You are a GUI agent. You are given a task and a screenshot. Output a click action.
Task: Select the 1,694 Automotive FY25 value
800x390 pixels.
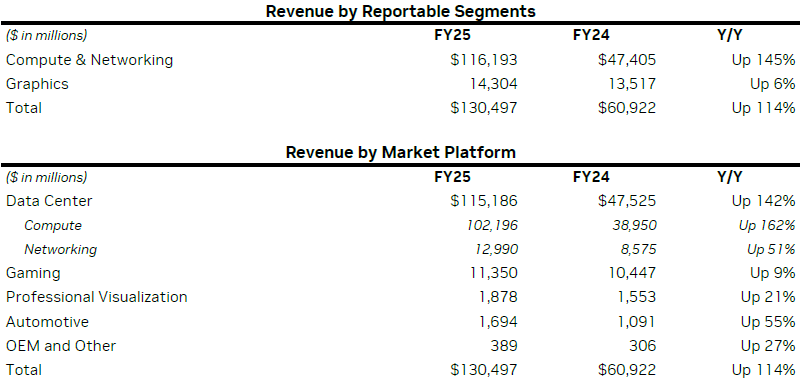(498, 322)
